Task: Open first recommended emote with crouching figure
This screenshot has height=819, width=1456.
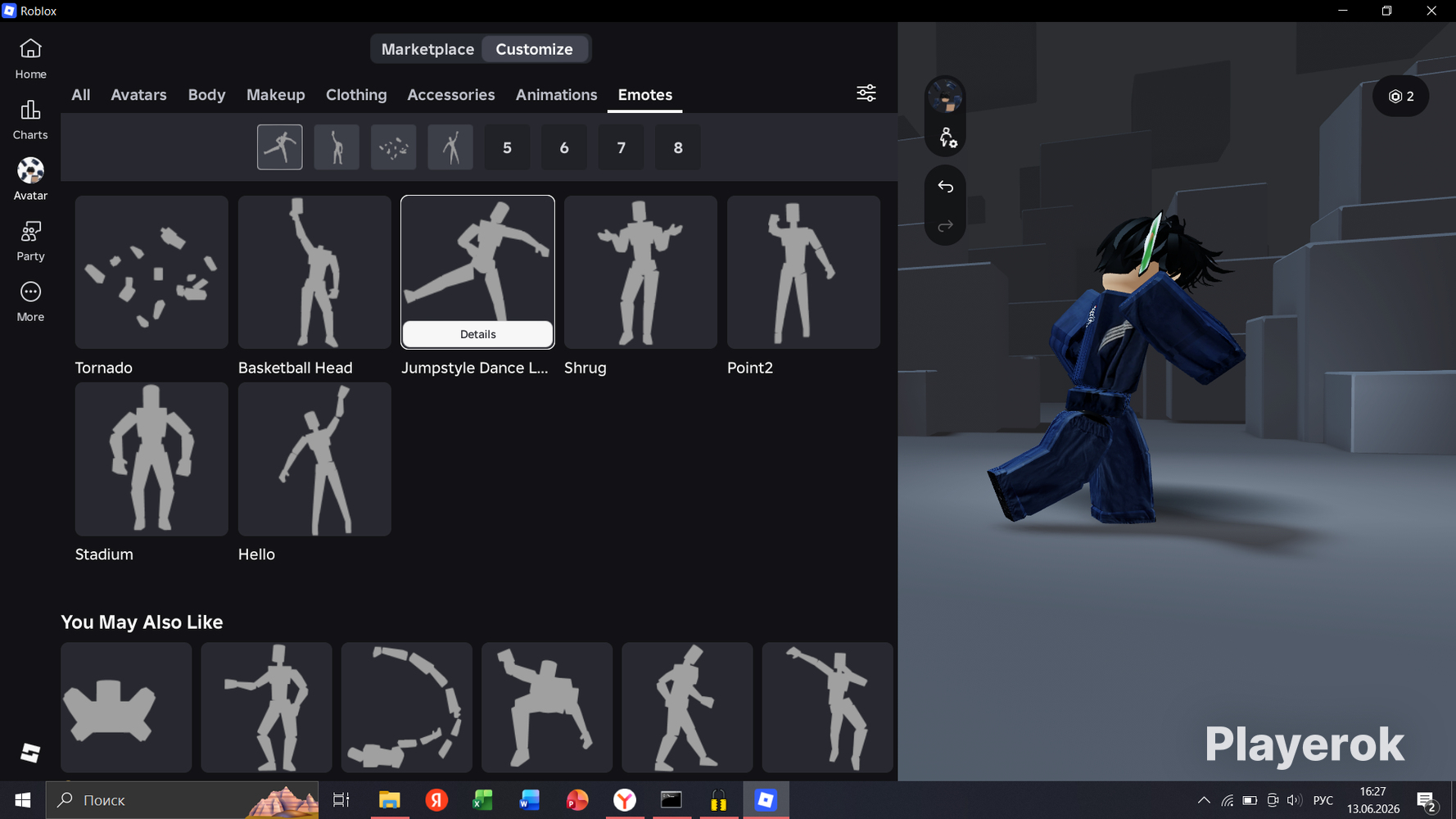Action: click(x=126, y=708)
